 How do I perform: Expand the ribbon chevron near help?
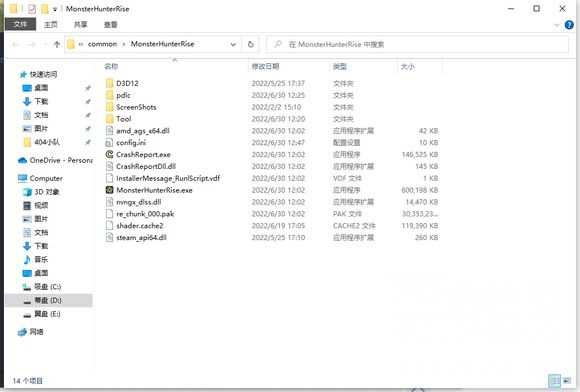557,25
